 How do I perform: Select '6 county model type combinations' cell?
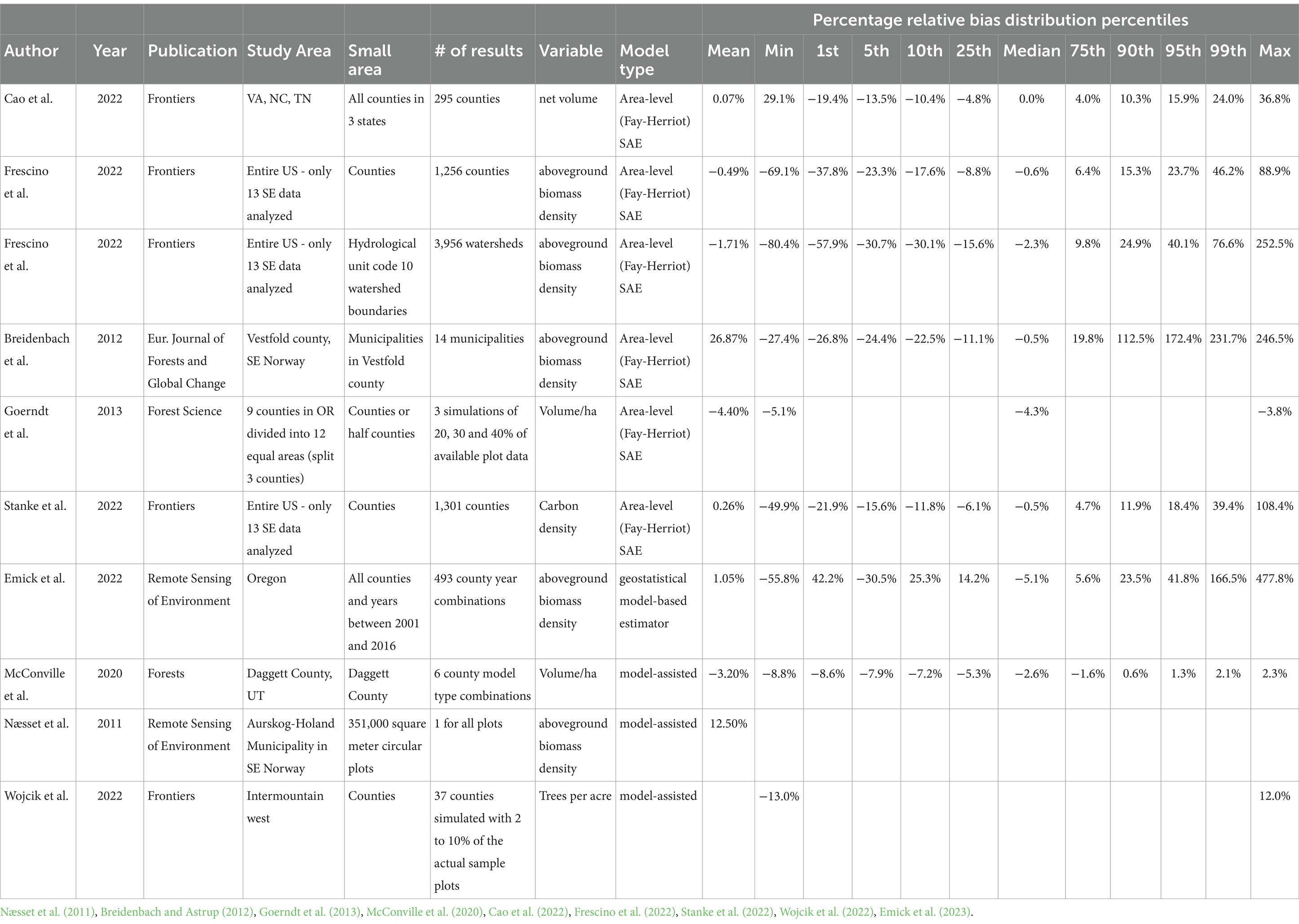(482, 685)
